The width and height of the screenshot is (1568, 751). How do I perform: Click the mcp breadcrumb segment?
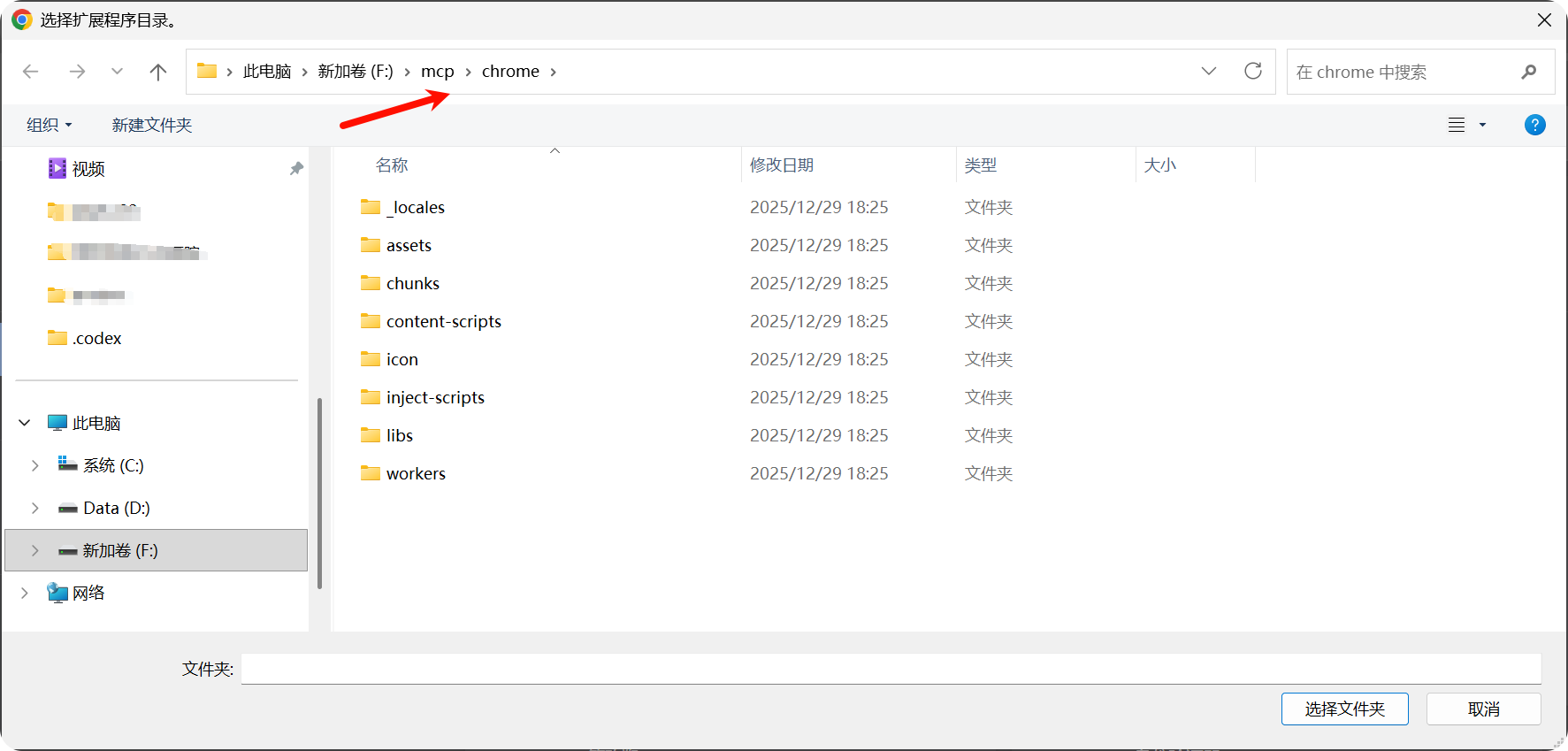(437, 72)
